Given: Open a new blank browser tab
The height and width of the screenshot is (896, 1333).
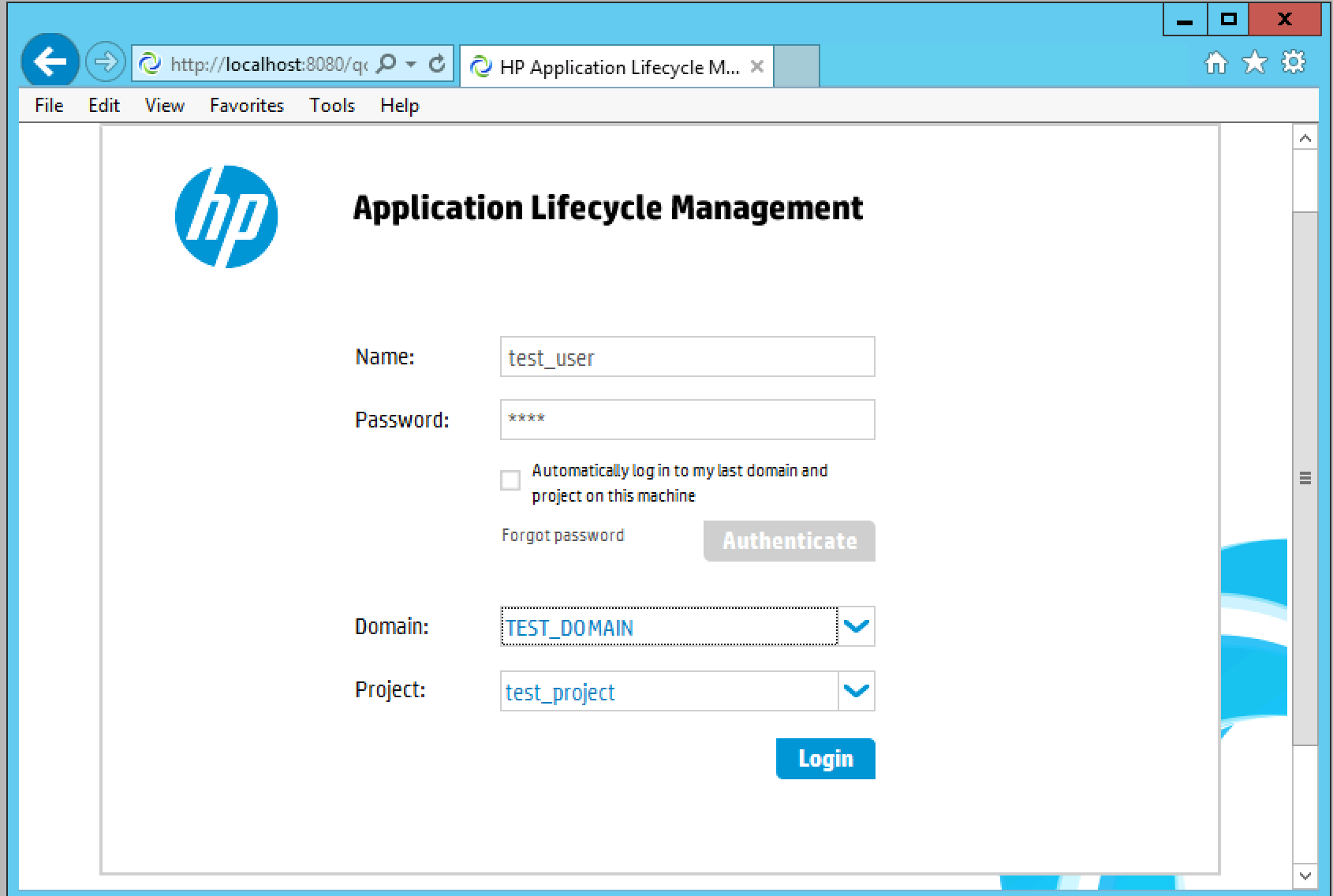Looking at the screenshot, I should [x=797, y=66].
